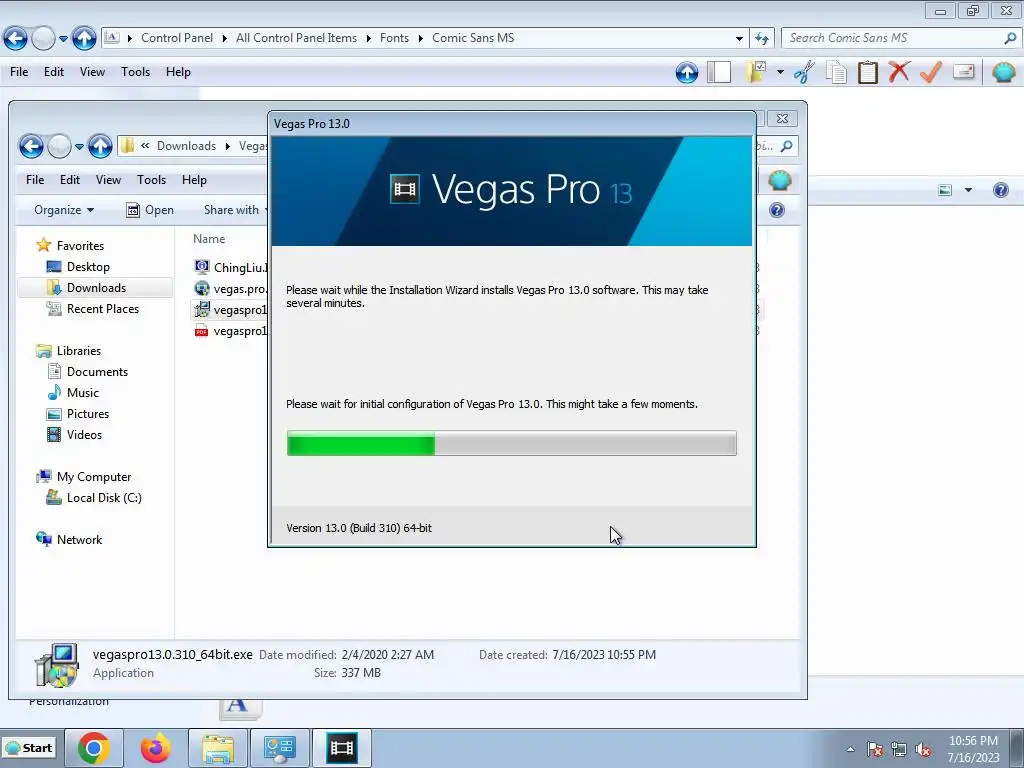Viewport: 1024px width, 768px height.
Task: Click search magnifier in Downloads window
Action: [x=787, y=146]
